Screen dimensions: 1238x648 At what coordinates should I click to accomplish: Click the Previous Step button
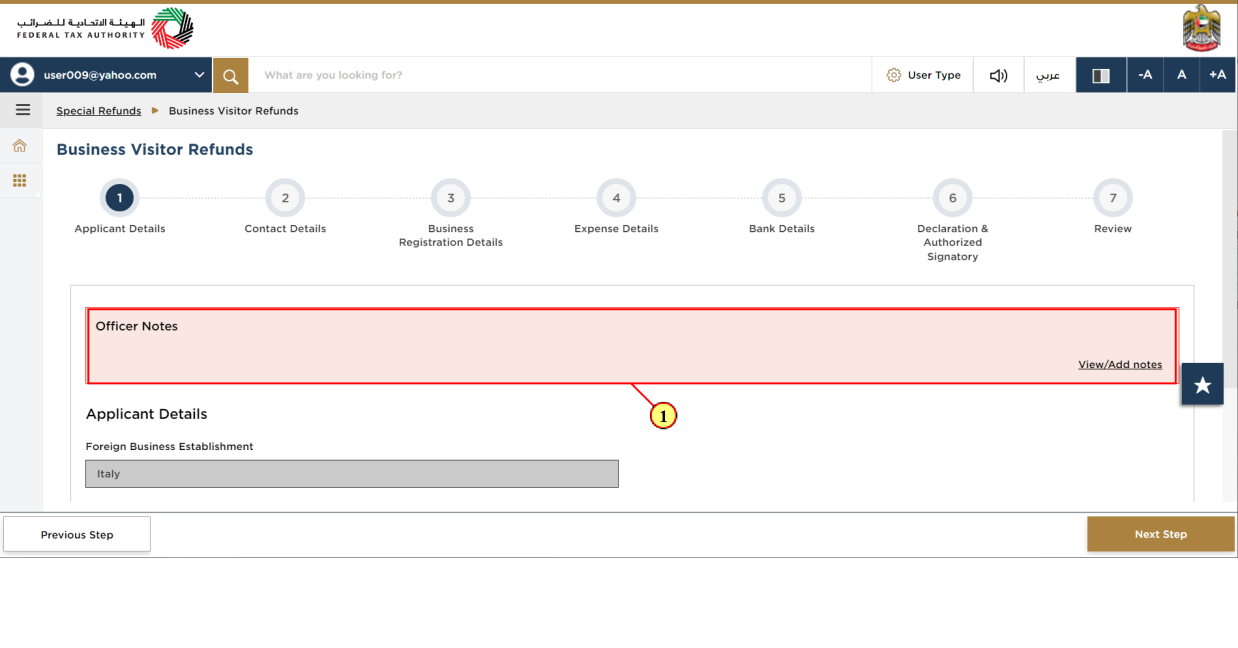pyautogui.click(x=77, y=535)
